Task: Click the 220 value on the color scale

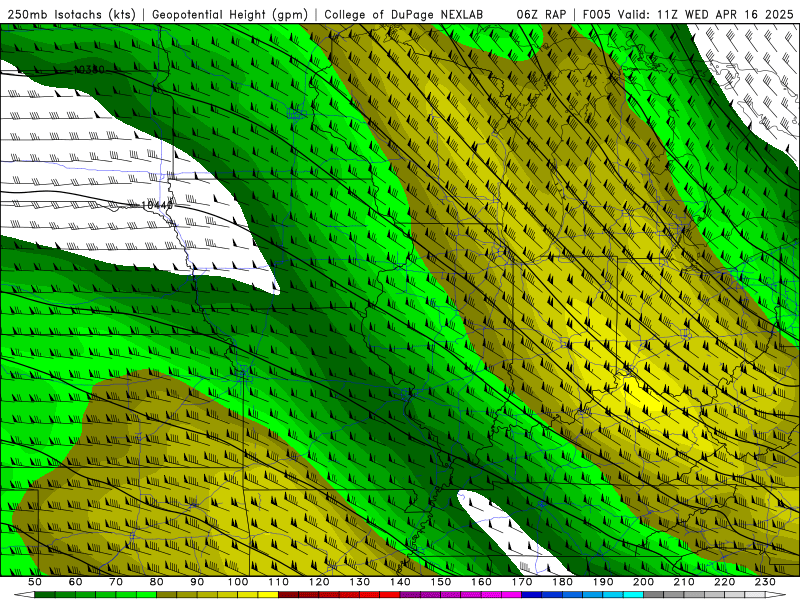Action: pos(725,582)
